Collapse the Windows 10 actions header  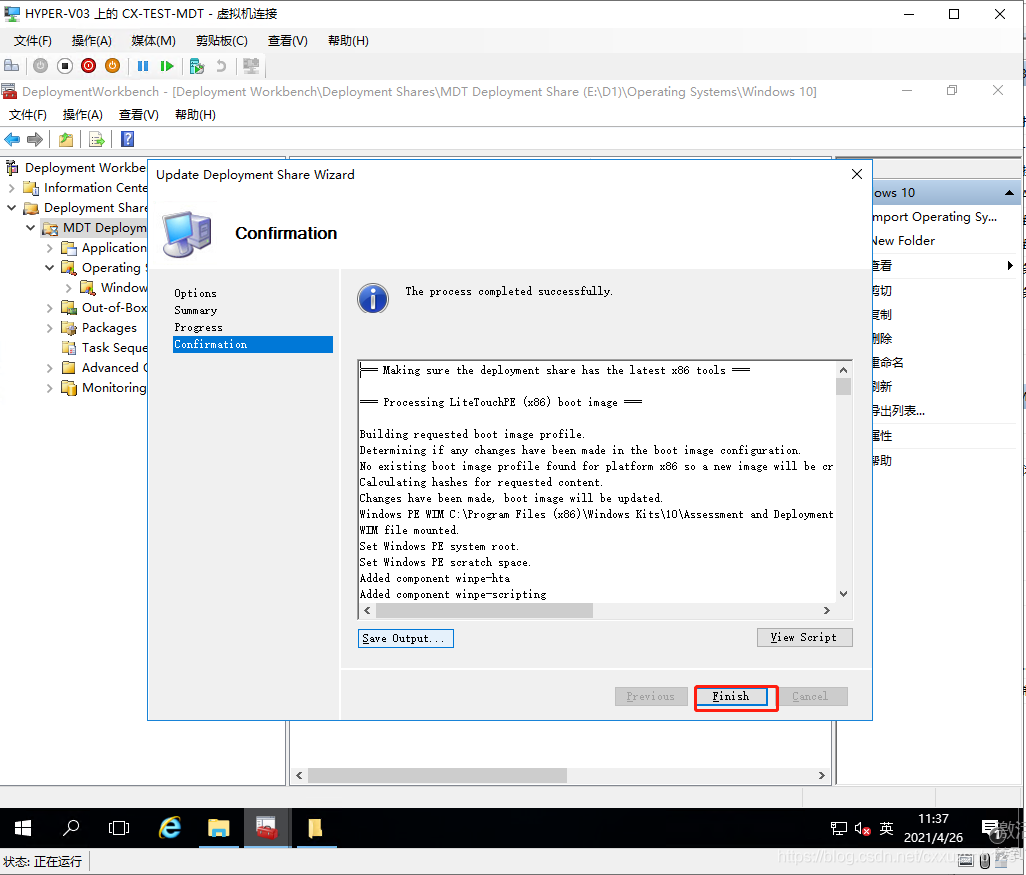1009,193
